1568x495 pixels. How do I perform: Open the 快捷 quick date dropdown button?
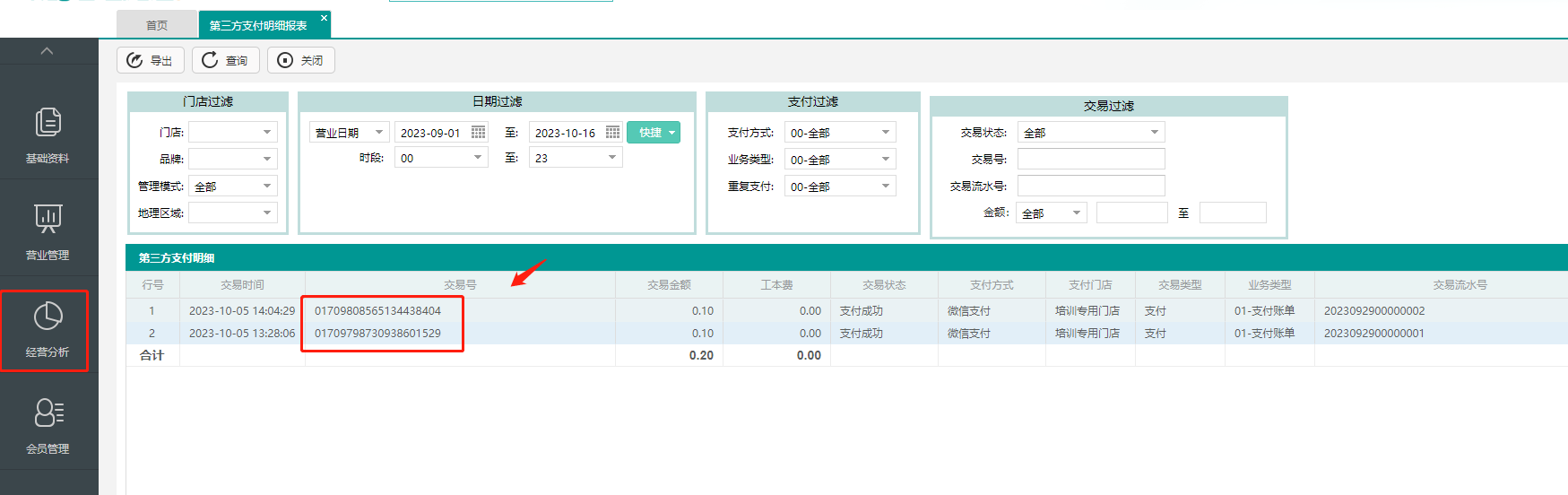click(654, 132)
